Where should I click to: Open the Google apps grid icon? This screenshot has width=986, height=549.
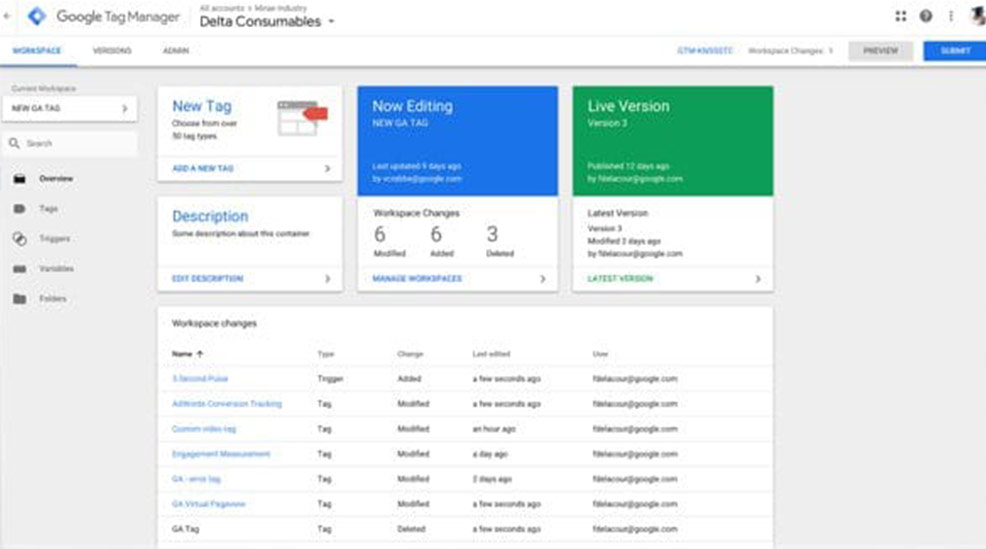click(x=900, y=17)
